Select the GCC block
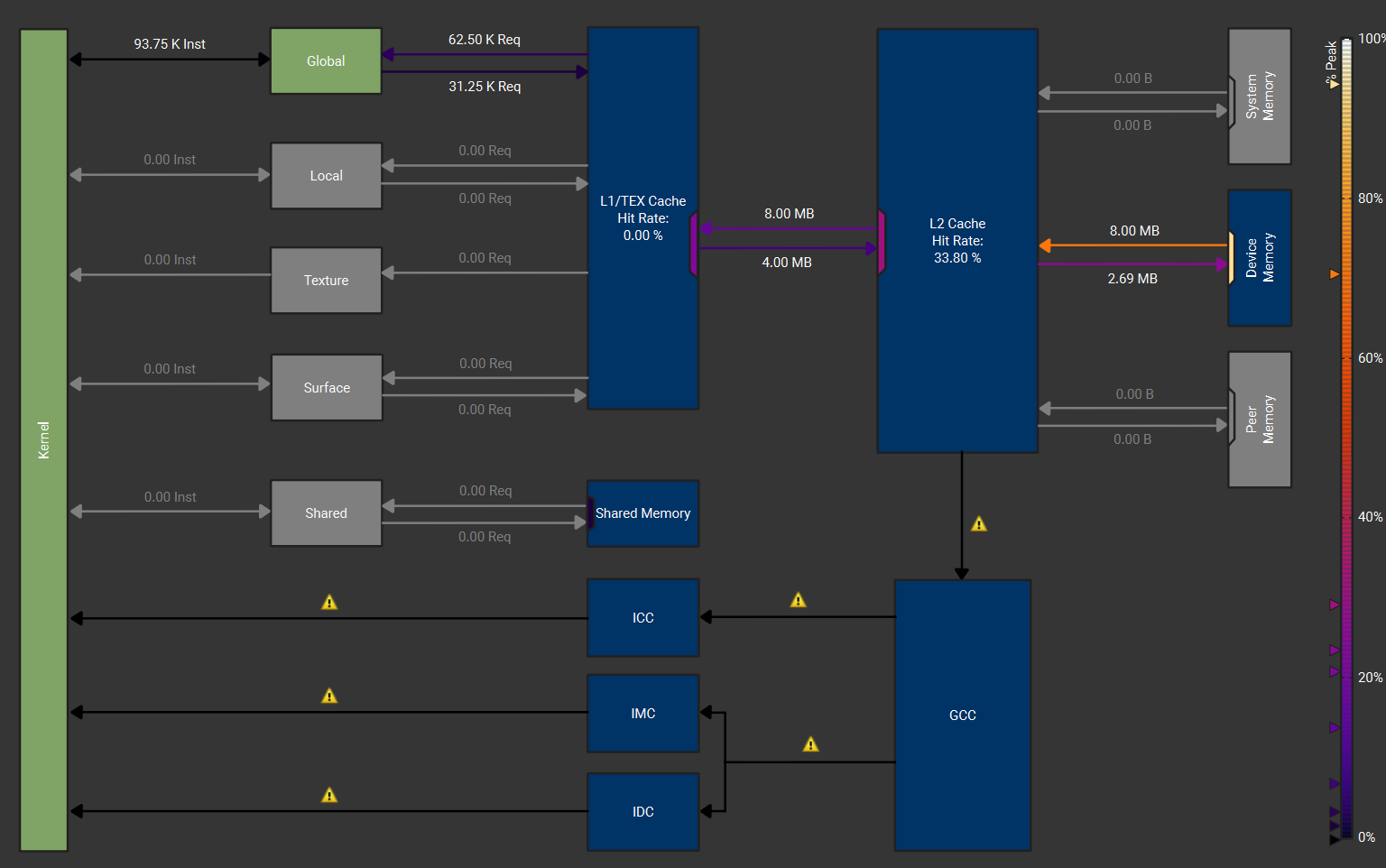This screenshot has height=868, width=1386. click(x=963, y=715)
